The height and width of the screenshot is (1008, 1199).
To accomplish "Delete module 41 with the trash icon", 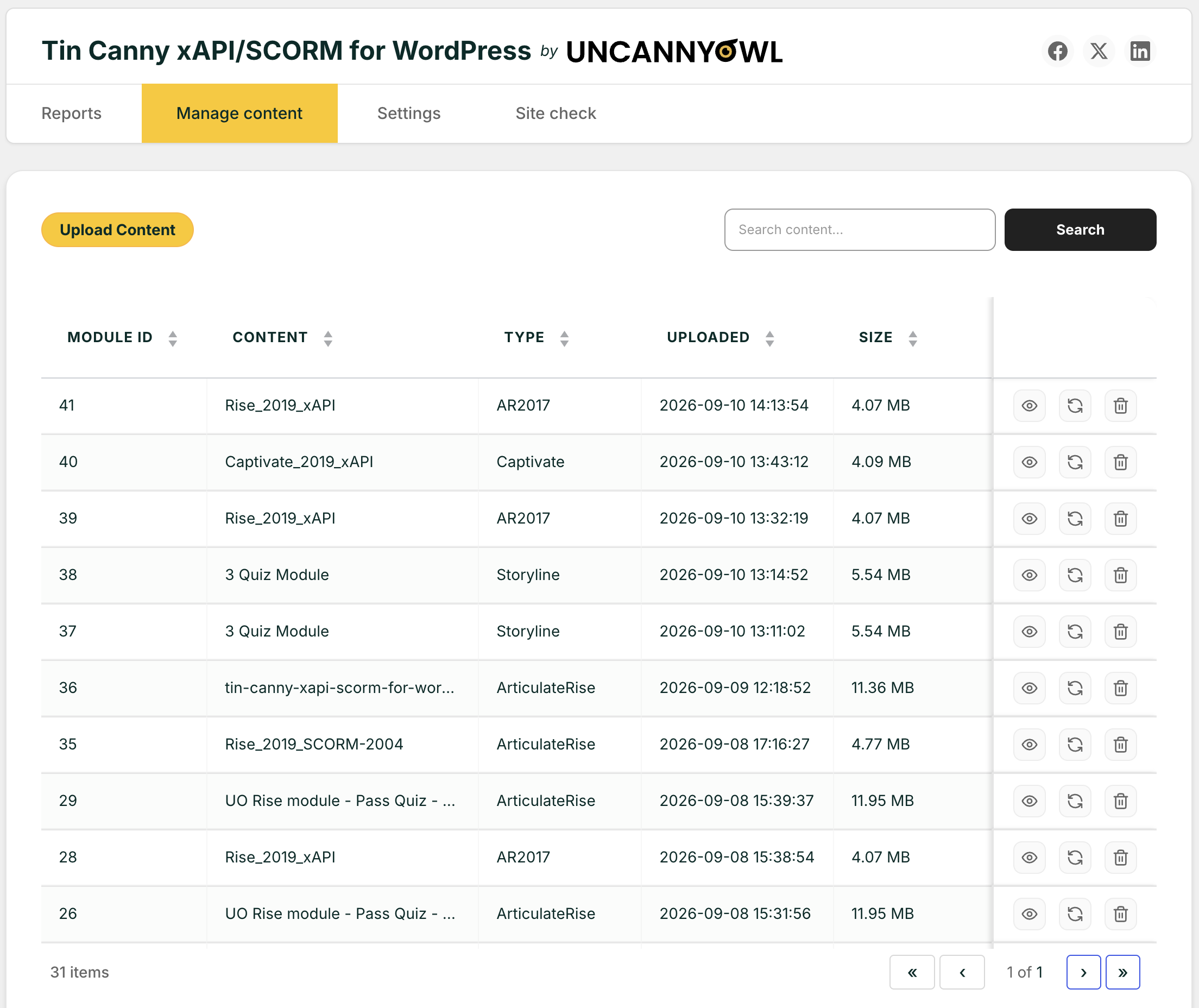I will coord(1121,406).
